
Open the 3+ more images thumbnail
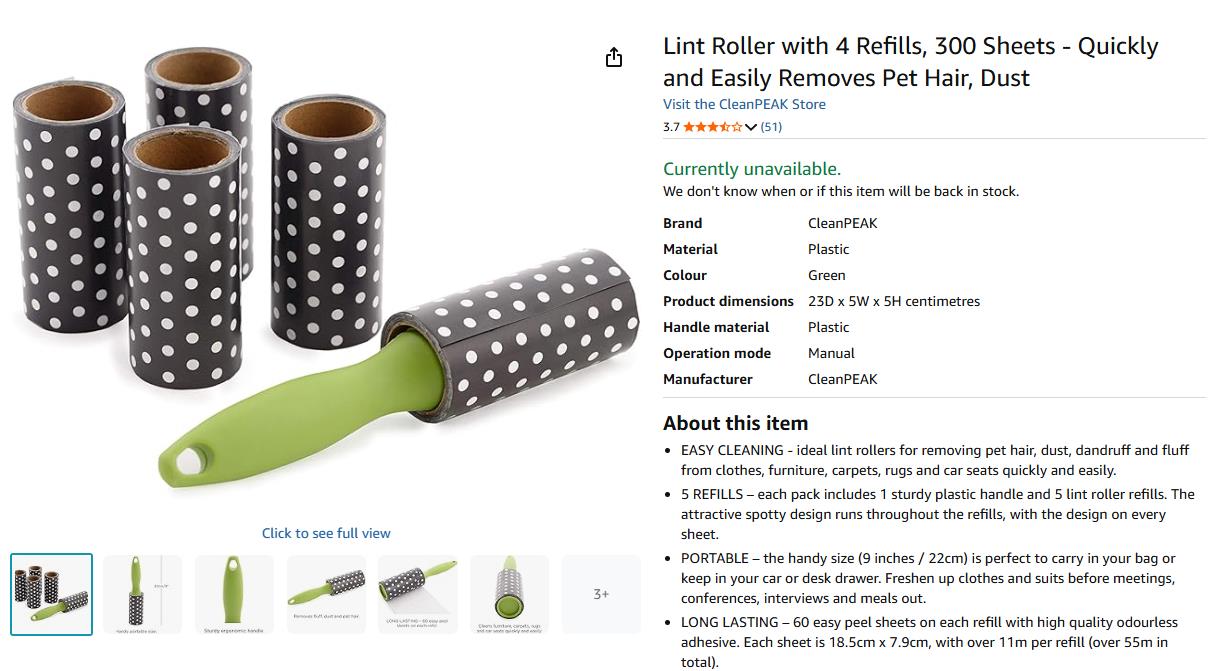[x=601, y=594]
